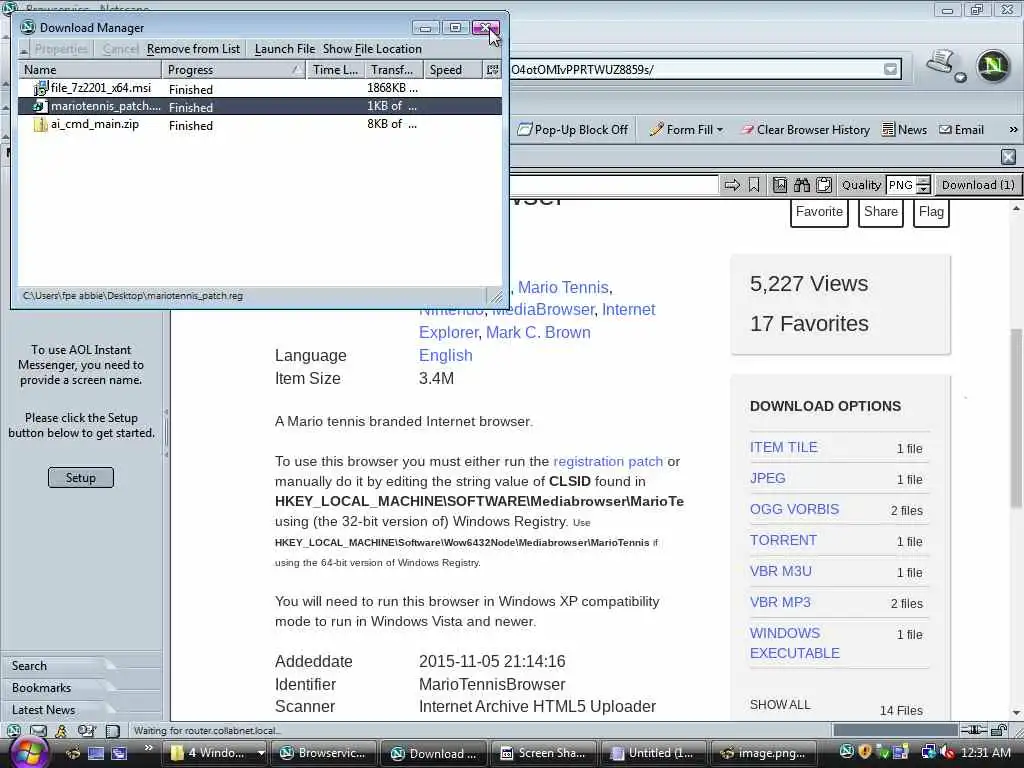Image resolution: width=1024 pixels, height=768 pixels.
Task: Click the security lock icon in status bar
Action: point(999,730)
